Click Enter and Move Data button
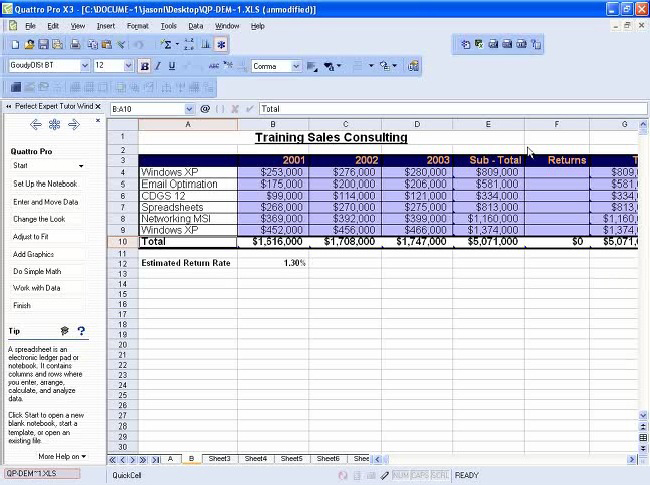This screenshot has width=650, height=485. tap(46, 202)
